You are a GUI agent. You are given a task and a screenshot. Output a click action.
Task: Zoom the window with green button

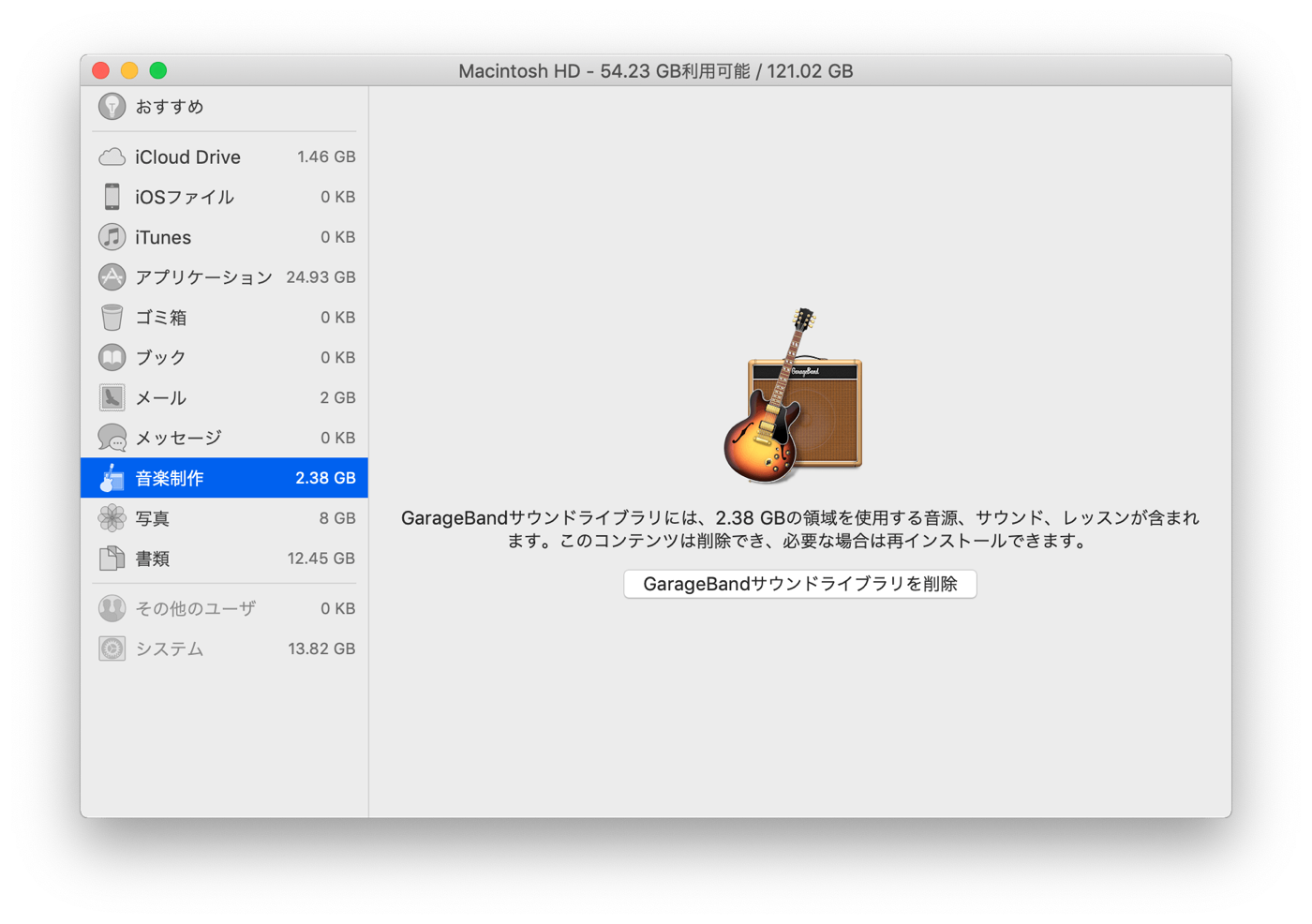pos(158,70)
